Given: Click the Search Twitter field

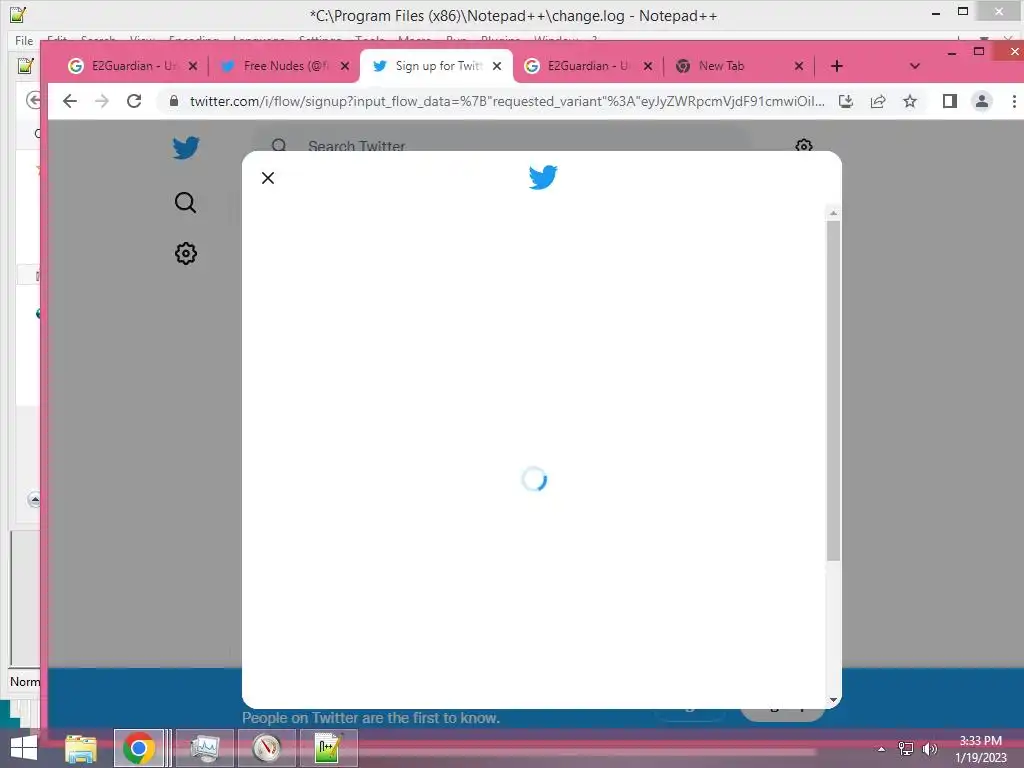Looking at the screenshot, I should coord(503,146).
